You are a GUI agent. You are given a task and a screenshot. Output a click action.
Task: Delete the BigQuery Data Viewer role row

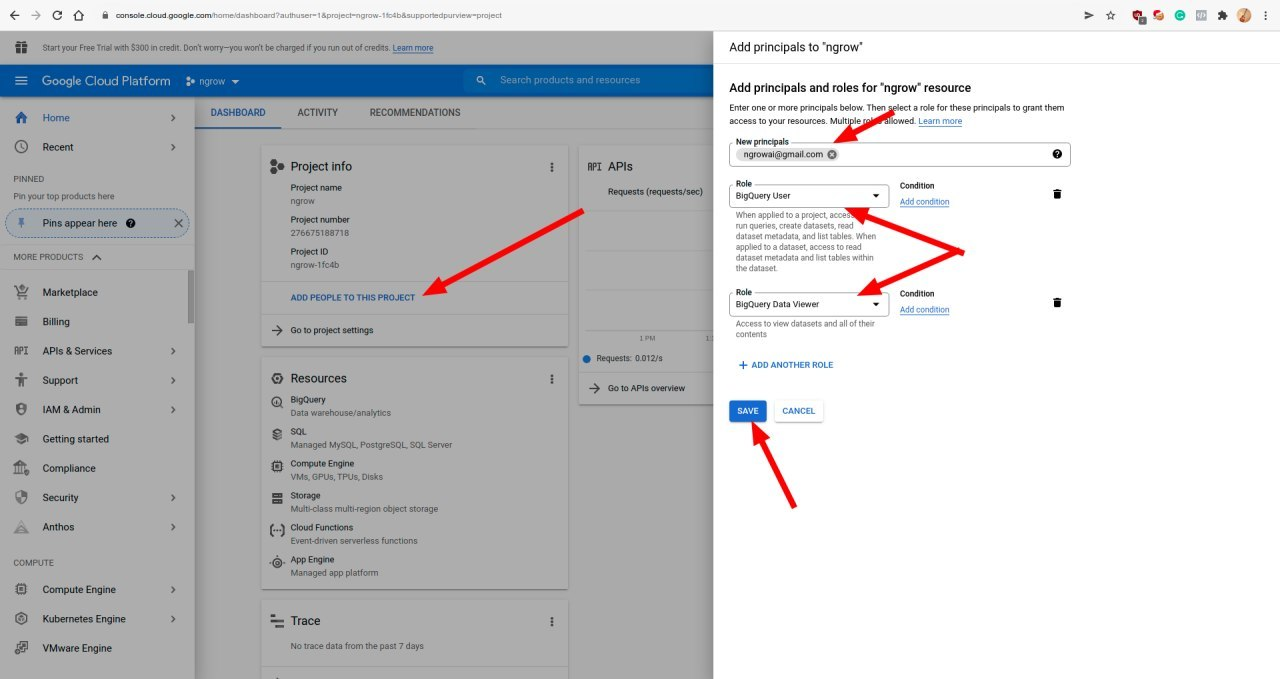point(1057,302)
